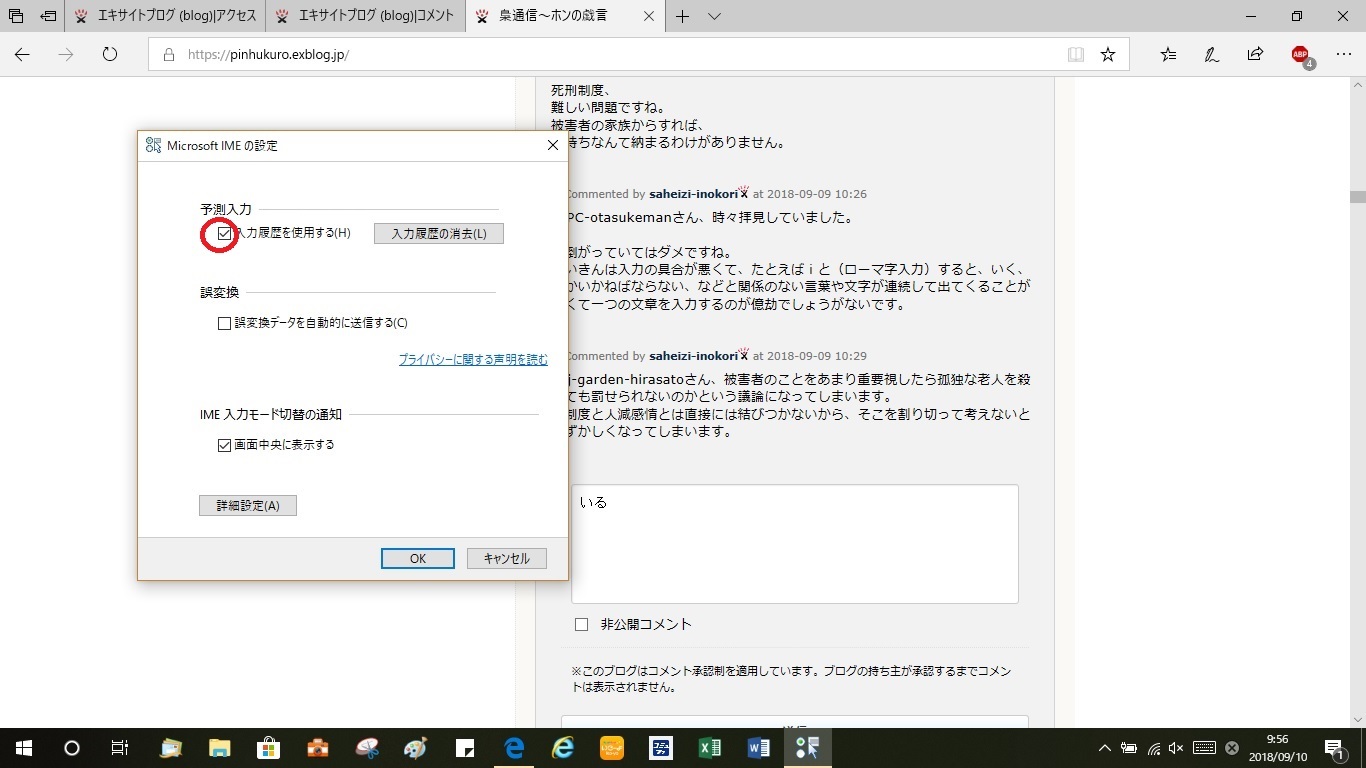Image resolution: width=1366 pixels, height=768 pixels.
Task: Open プライバシーに関する声明を読む link
Action: (x=473, y=359)
